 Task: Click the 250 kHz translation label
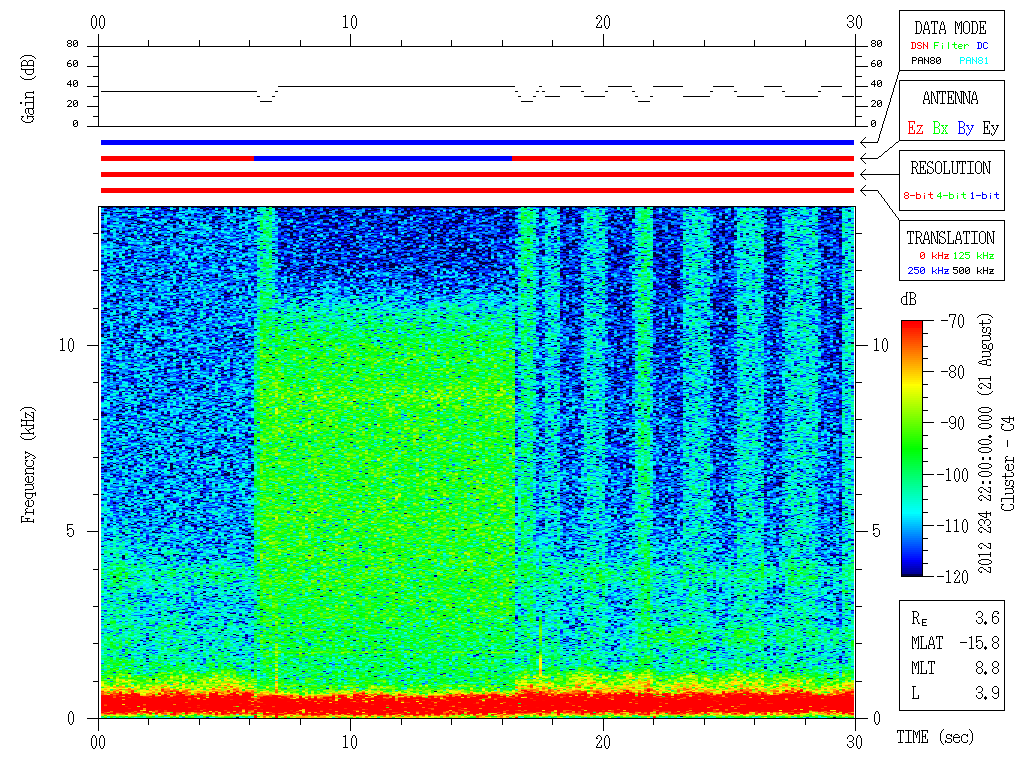[928, 270]
